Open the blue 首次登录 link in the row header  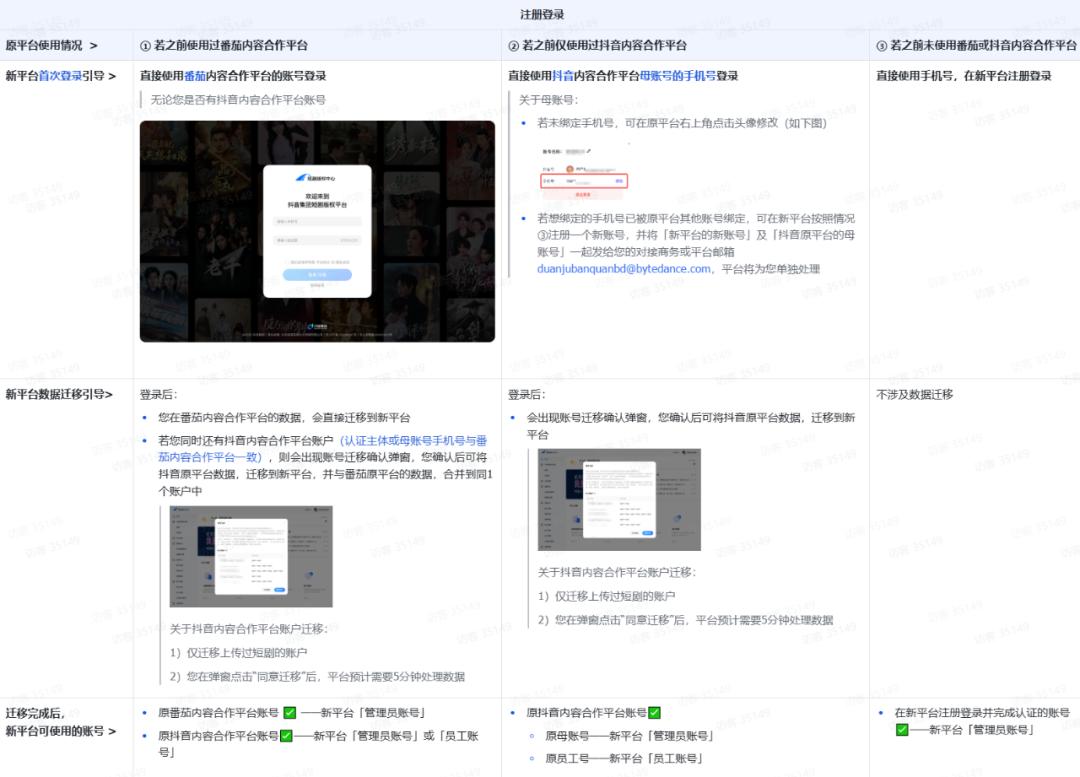pyautogui.click(x=60, y=76)
